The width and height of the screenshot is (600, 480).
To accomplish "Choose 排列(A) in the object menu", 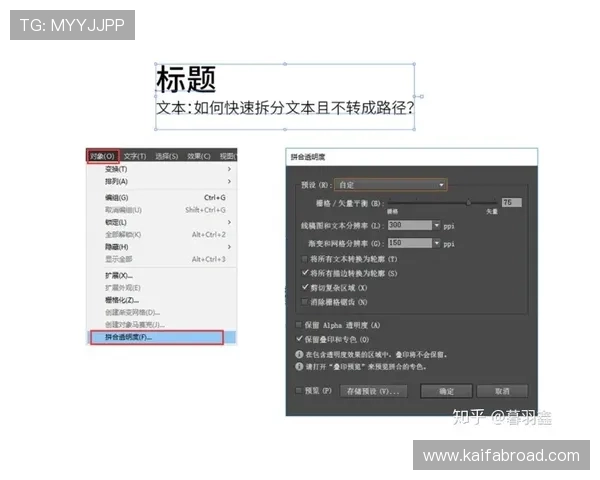I will 161,181.
